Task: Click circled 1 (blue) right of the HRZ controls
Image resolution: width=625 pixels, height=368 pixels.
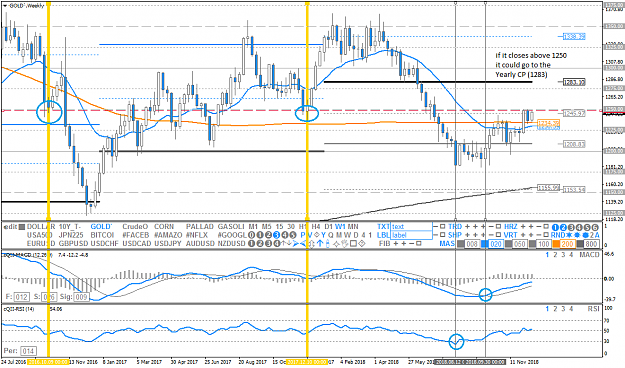Action: tap(555, 227)
